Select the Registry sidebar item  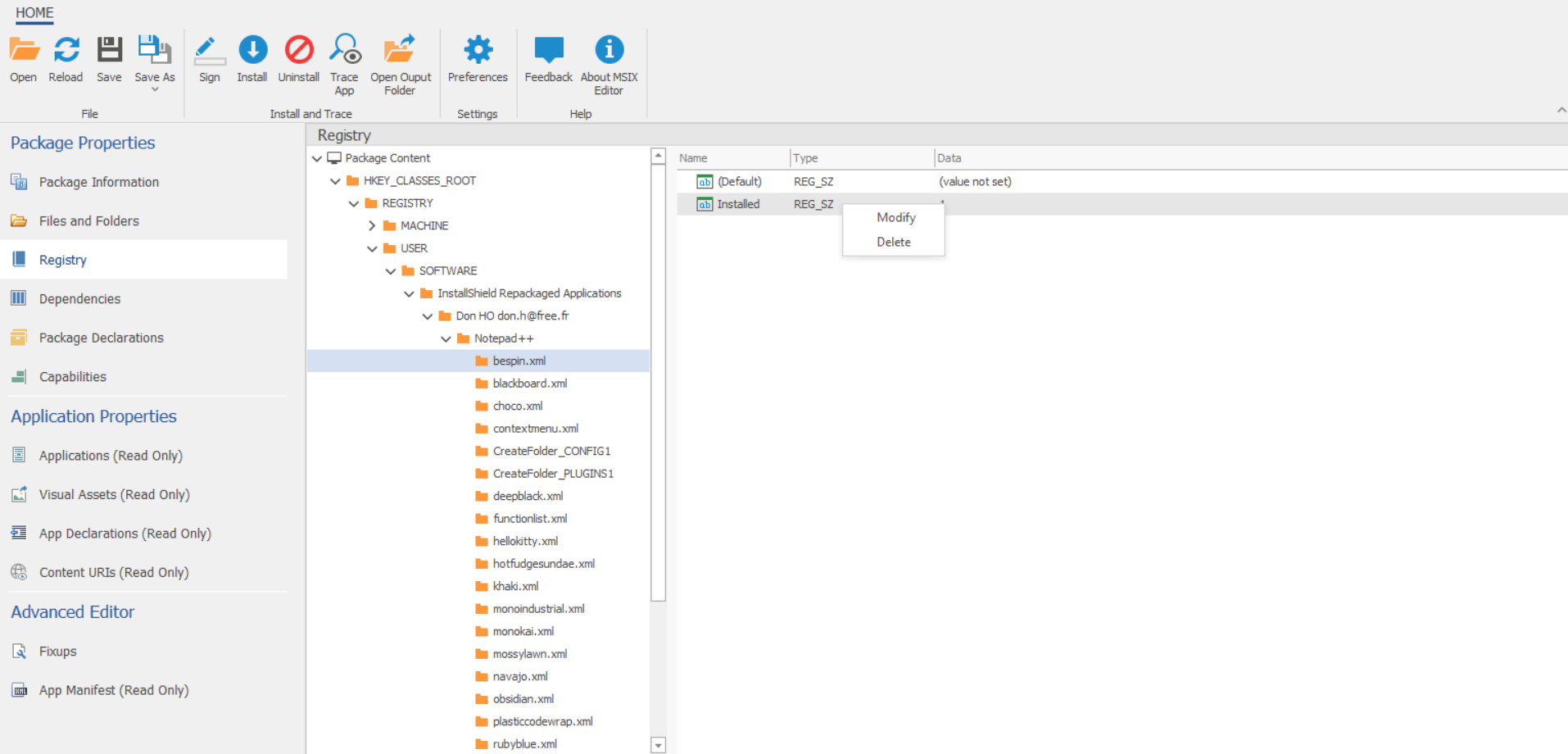(144, 260)
